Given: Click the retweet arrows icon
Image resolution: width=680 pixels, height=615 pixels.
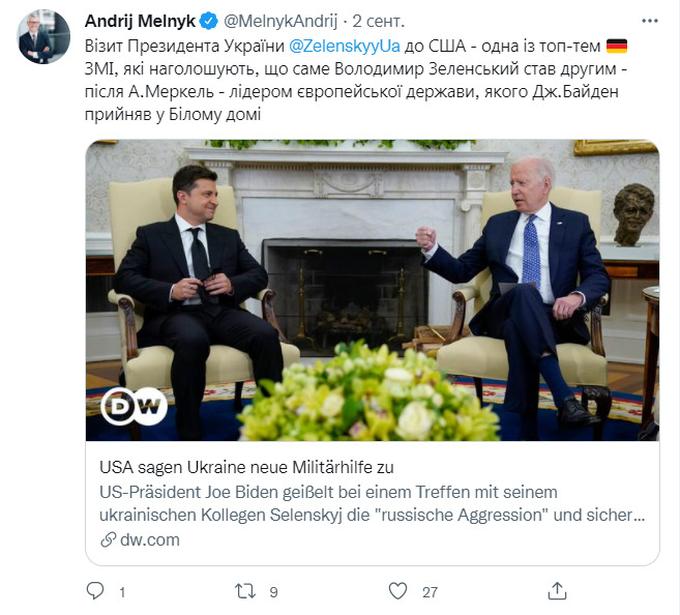Looking at the screenshot, I should (x=245, y=591).
